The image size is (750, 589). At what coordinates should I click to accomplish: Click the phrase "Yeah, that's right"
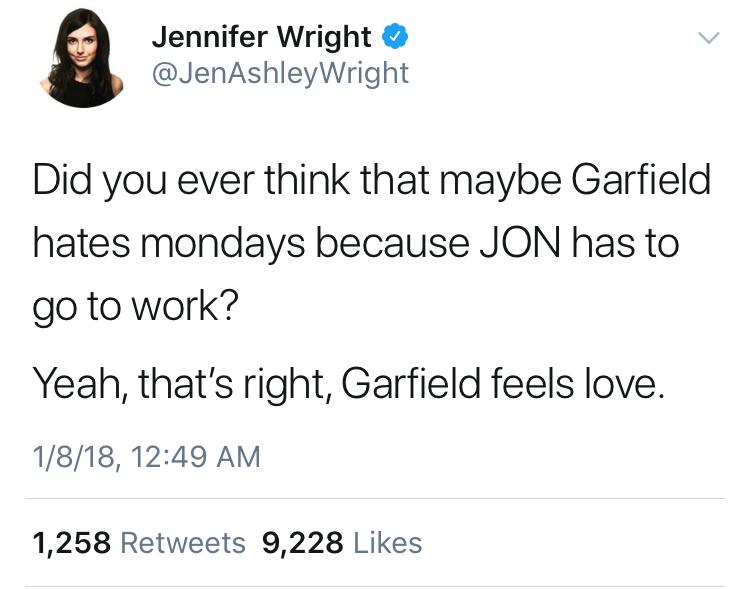[x=180, y=383]
